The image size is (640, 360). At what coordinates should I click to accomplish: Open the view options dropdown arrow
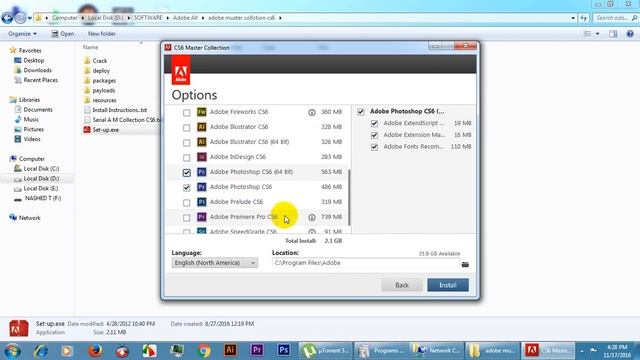click(598, 34)
